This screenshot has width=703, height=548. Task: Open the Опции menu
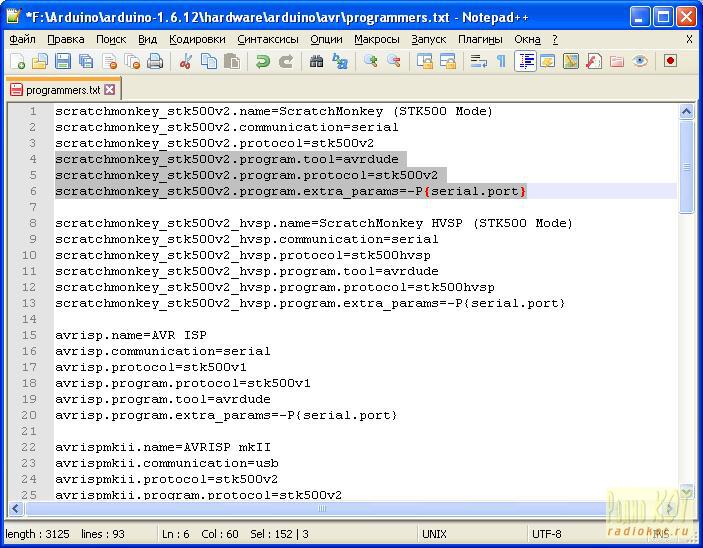pos(326,39)
